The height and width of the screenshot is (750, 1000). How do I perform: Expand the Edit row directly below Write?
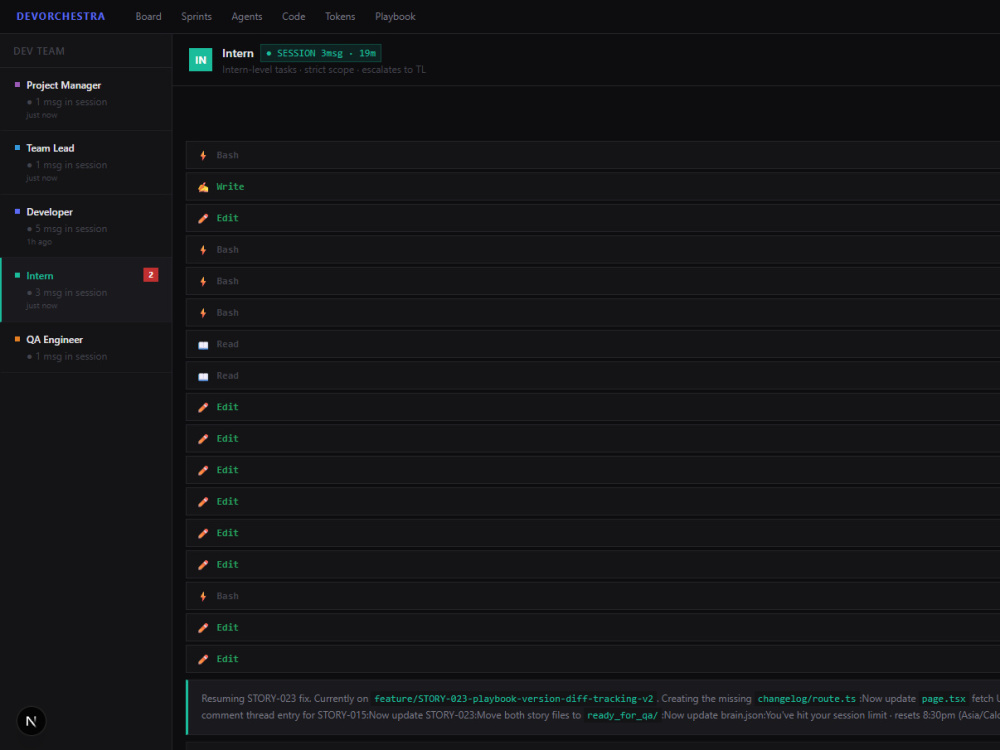[x=592, y=218]
